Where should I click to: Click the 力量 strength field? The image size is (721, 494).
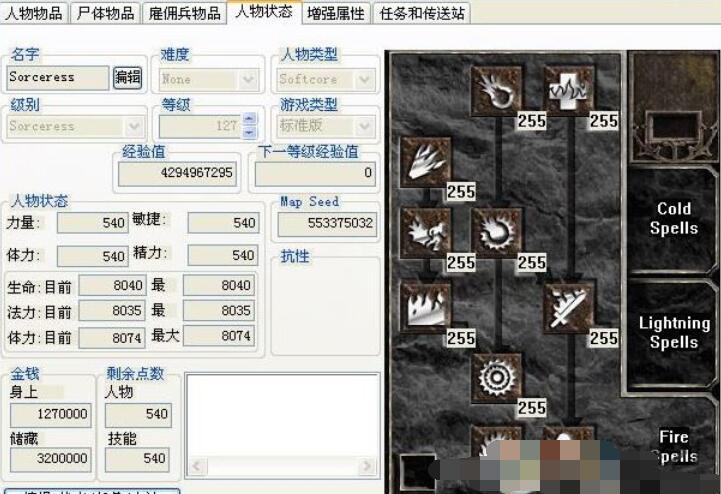click(92, 223)
